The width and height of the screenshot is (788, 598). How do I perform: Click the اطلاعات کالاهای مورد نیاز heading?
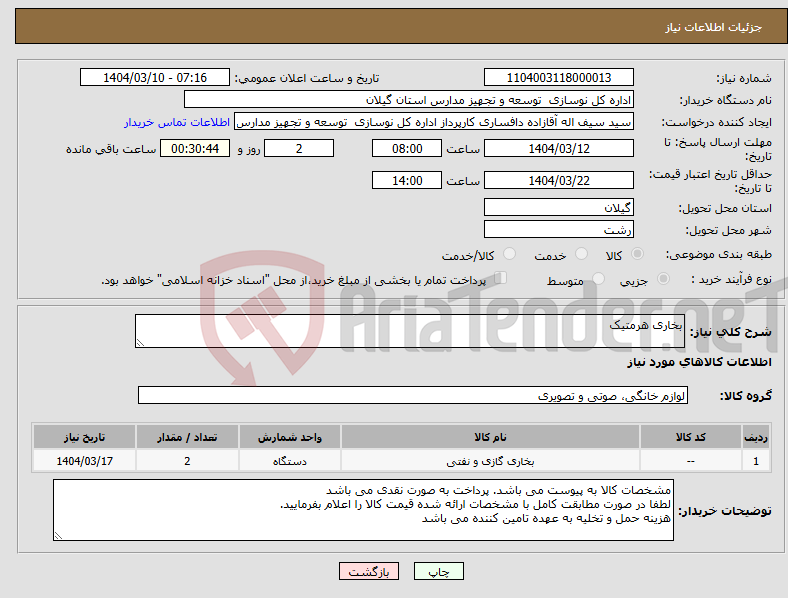[699, 362]
